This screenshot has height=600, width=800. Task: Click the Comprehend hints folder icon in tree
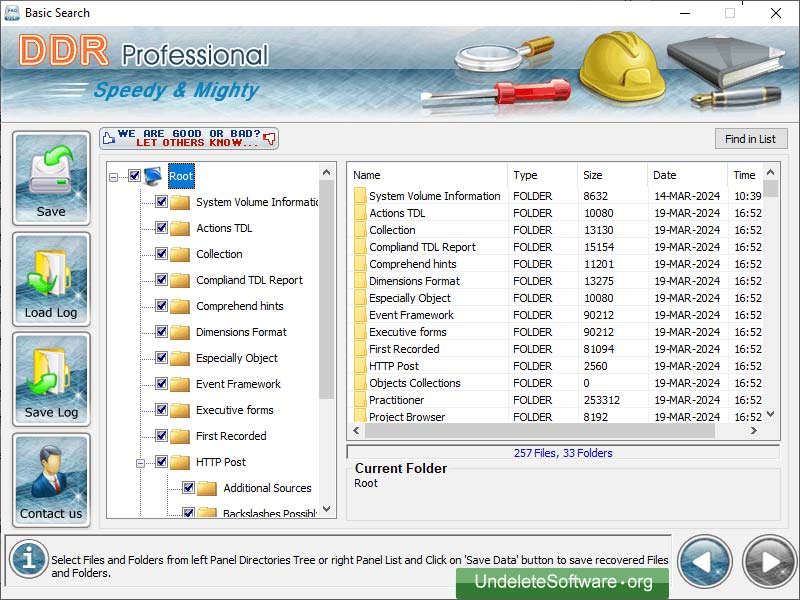tap(180, 306)
